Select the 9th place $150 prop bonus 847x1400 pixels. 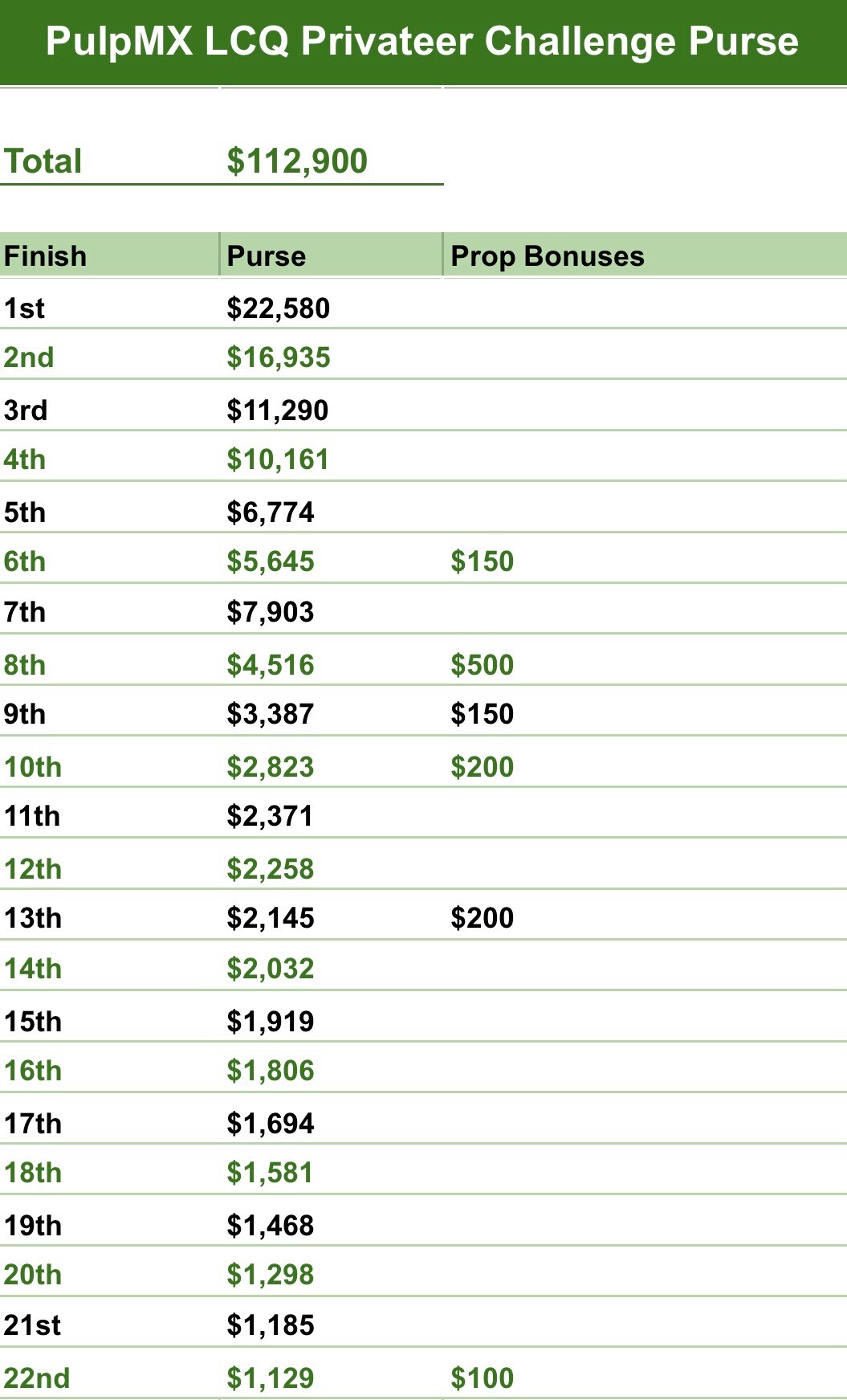[x=482, y=714]
